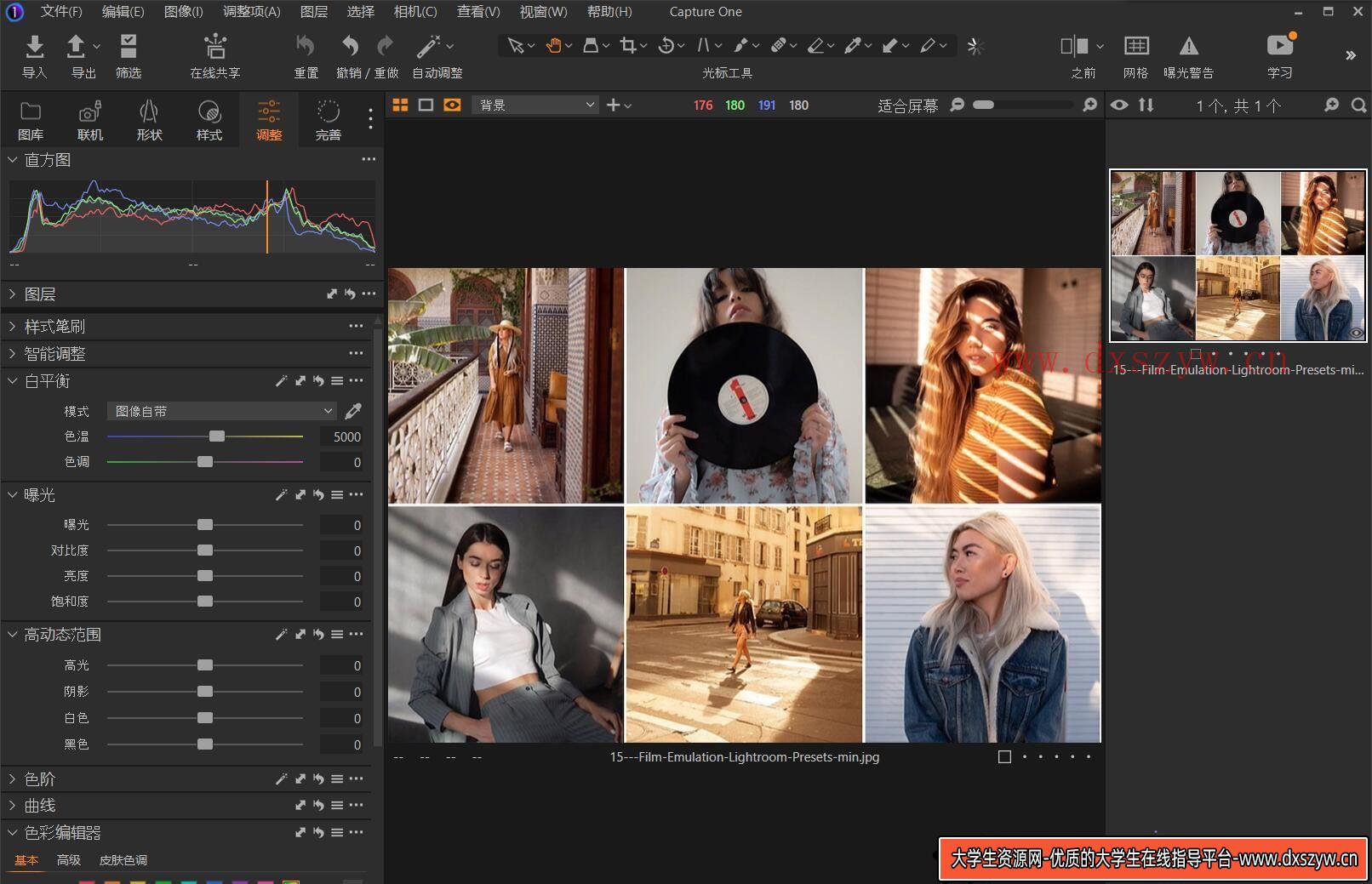Click the zoom-out magnifier in viewer bar
Image resolution: width=1372 pixels, height=884 pixels.
[x=958, y=105]
